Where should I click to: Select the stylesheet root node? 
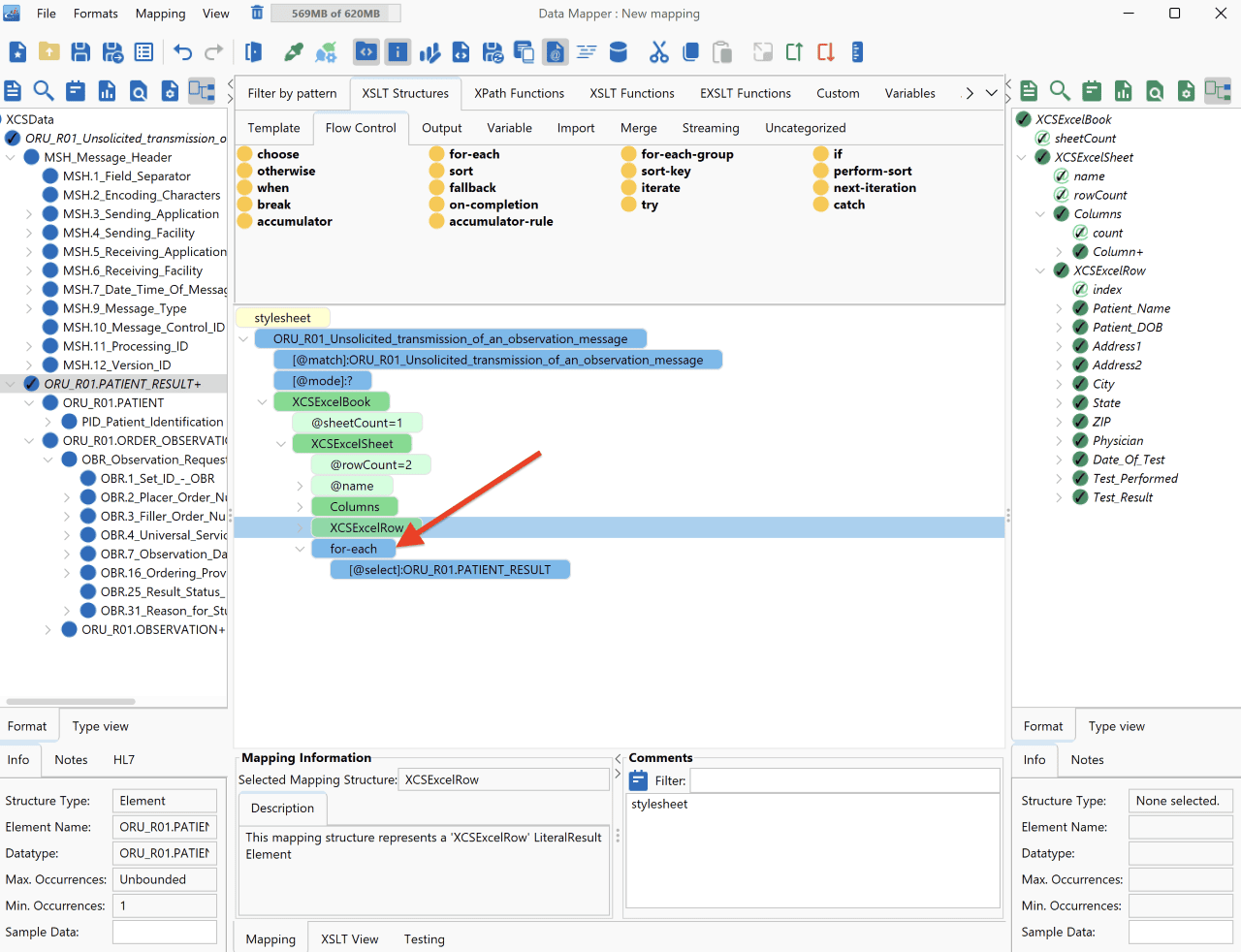pos(282,318)
